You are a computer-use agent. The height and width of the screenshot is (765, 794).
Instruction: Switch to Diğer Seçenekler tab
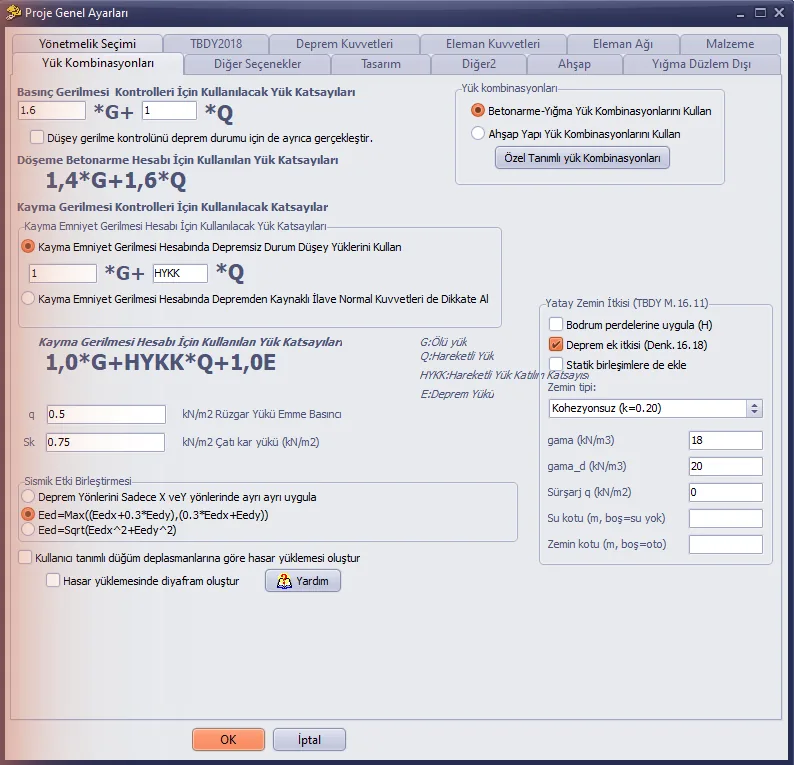[257, 64]
